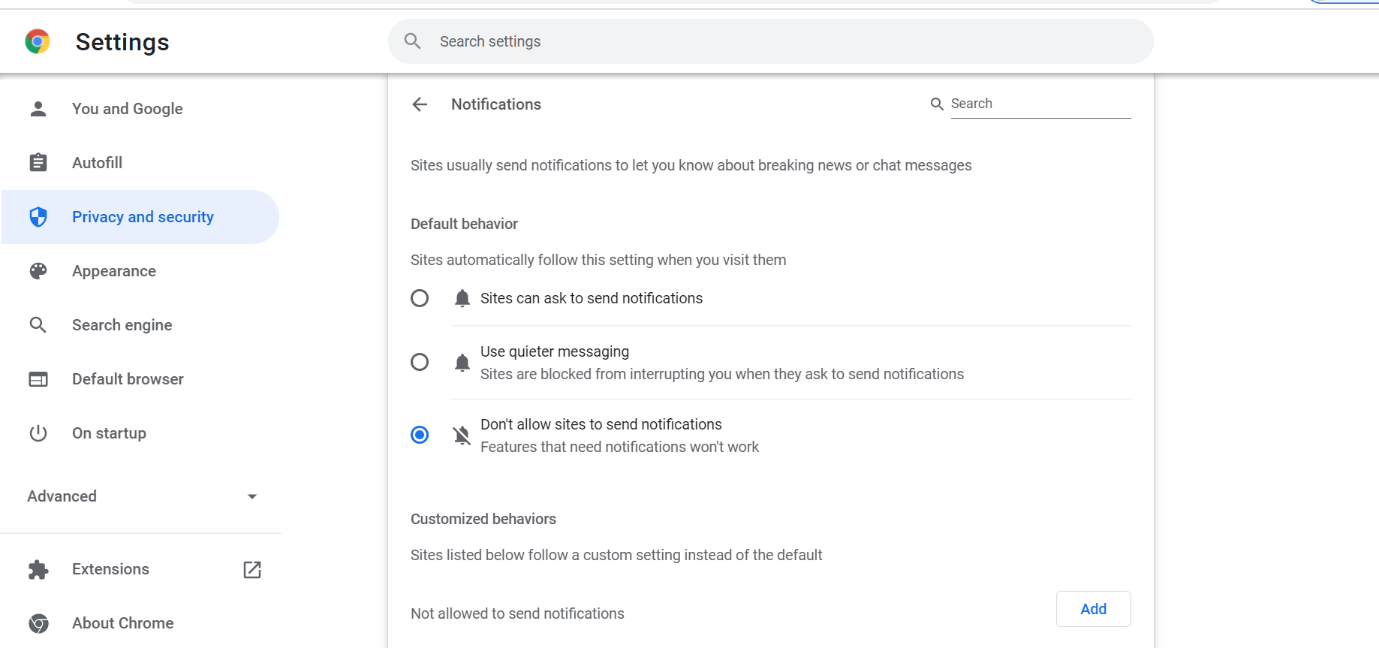This screenshot has height=648, width=1379.
Task: Click the Chrome logo beside Settings title
Action: 37,41
